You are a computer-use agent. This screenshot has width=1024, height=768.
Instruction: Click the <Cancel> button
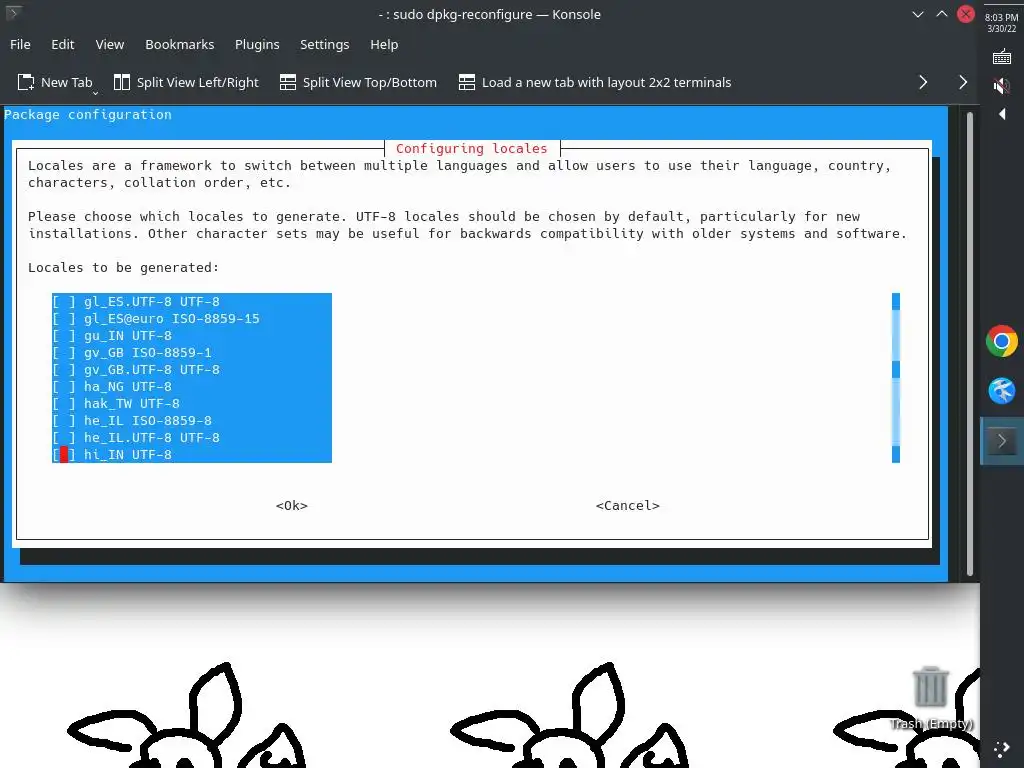click(628, 505)
